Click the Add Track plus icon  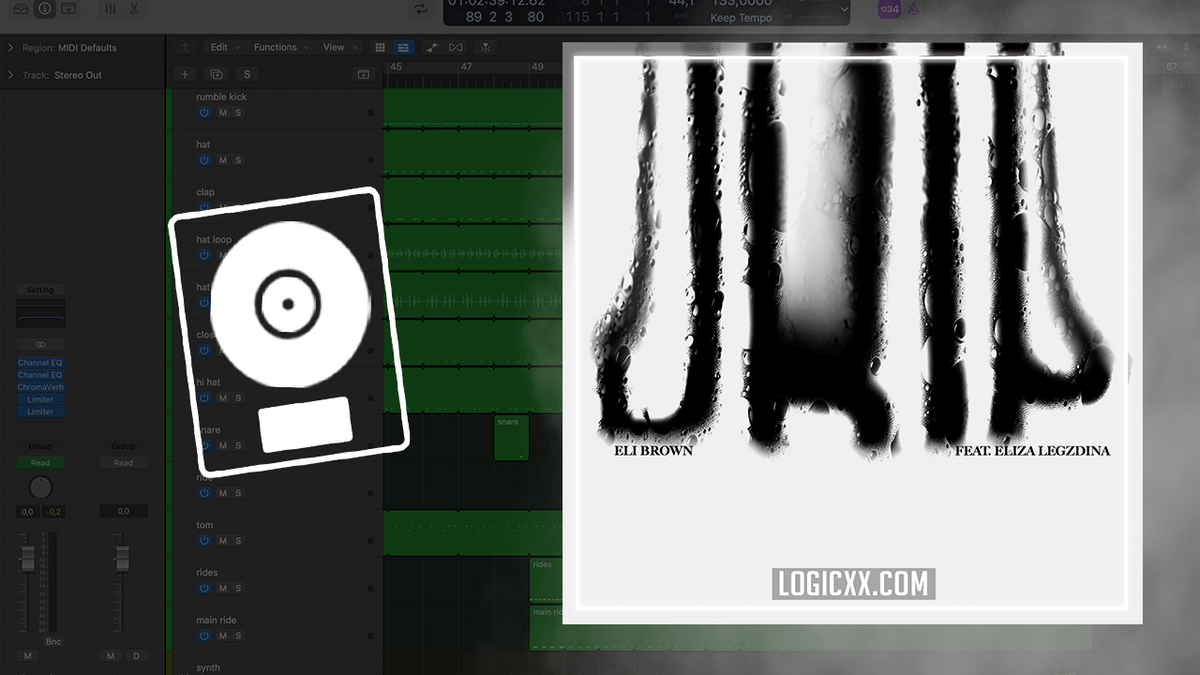184,74
